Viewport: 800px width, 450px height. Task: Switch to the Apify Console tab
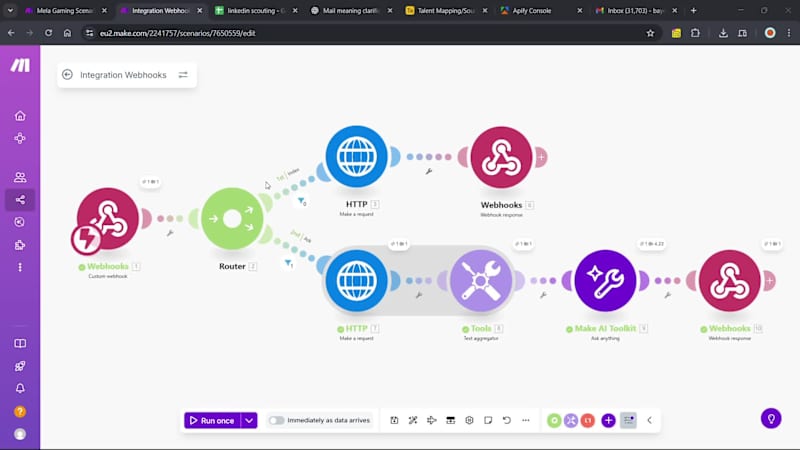(541, 10)
